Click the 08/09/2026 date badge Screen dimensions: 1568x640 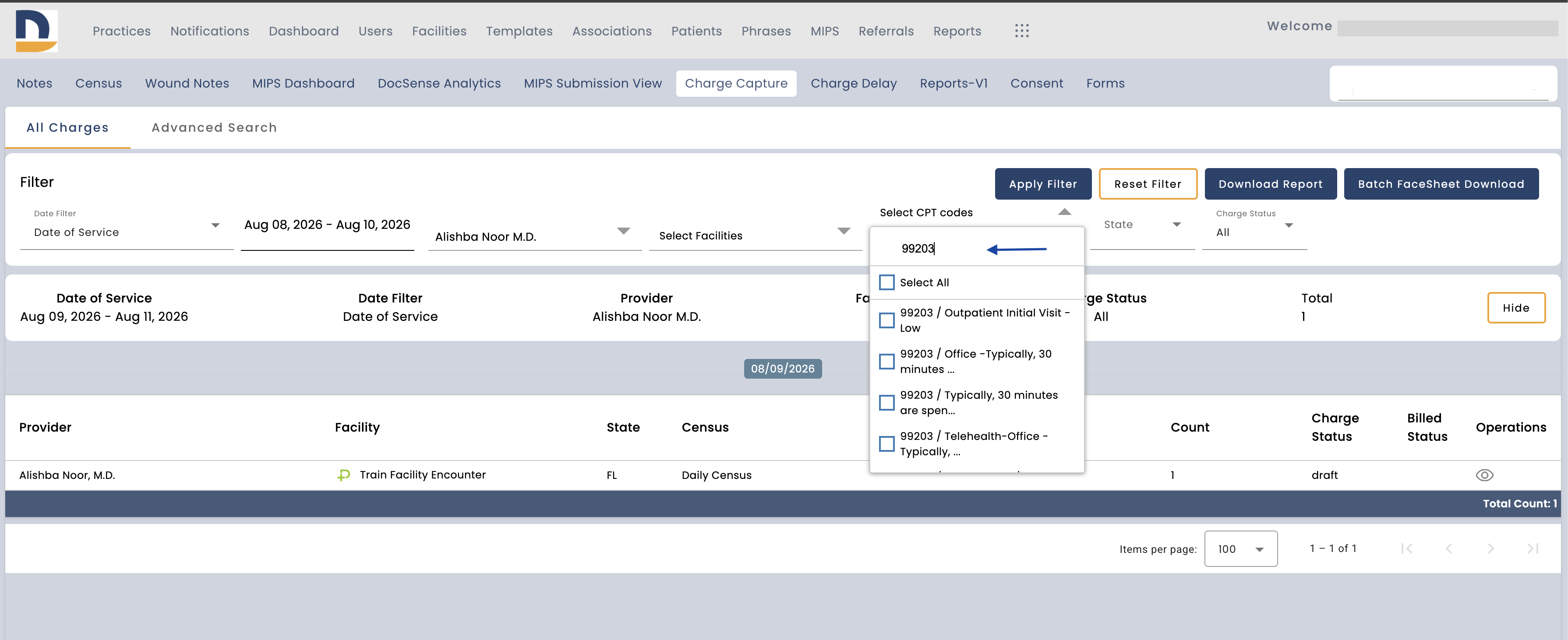[783, 369]
